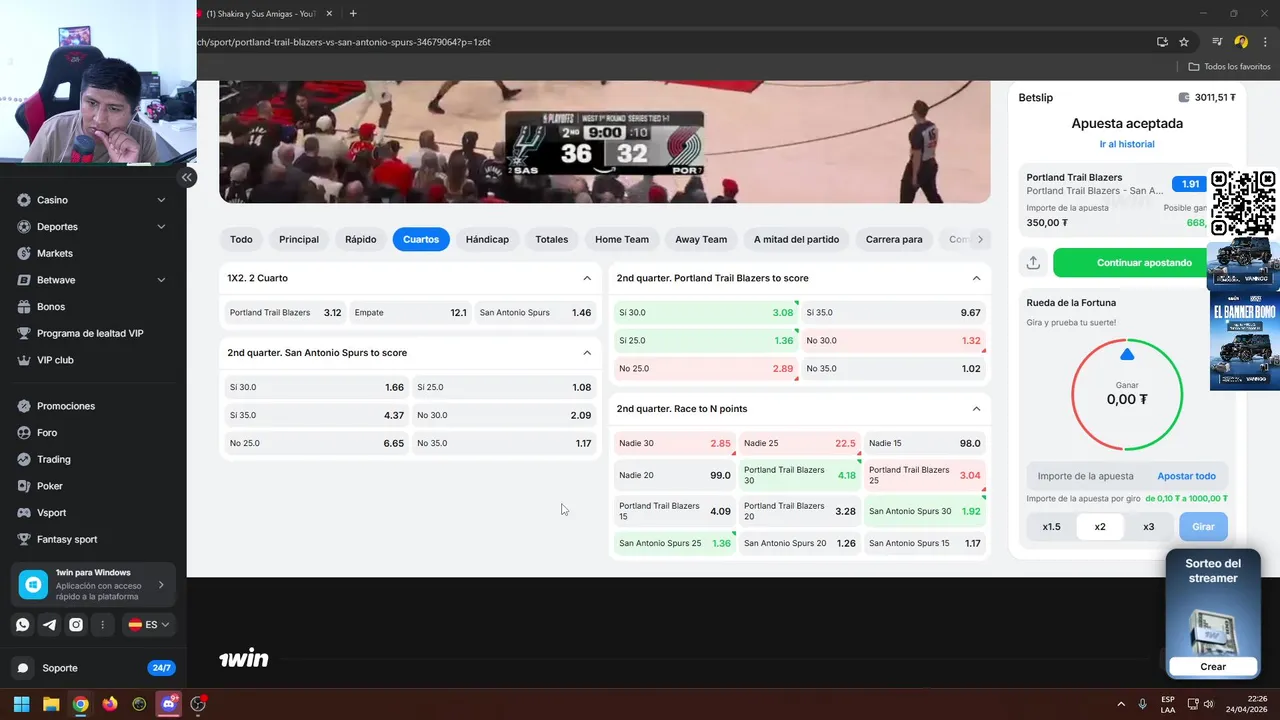The width and height of the screenshot is (1280, 720).
Task: Open browser media controls icon
Action: pos(1217,42)
